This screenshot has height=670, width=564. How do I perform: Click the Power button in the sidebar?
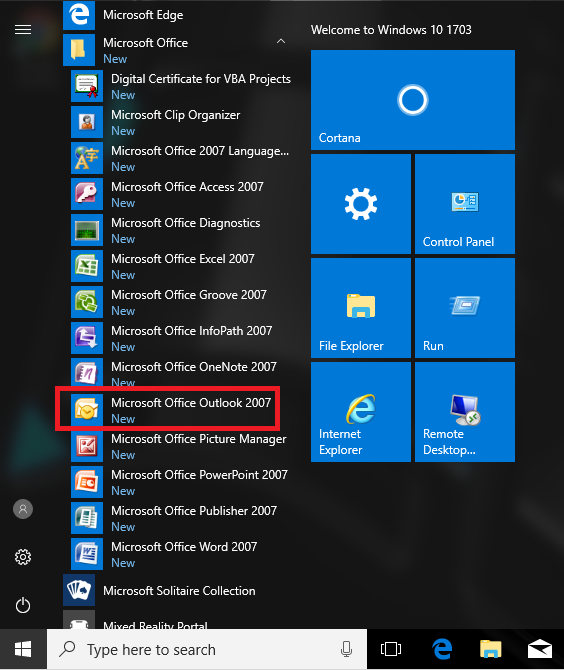coord(23,605)
